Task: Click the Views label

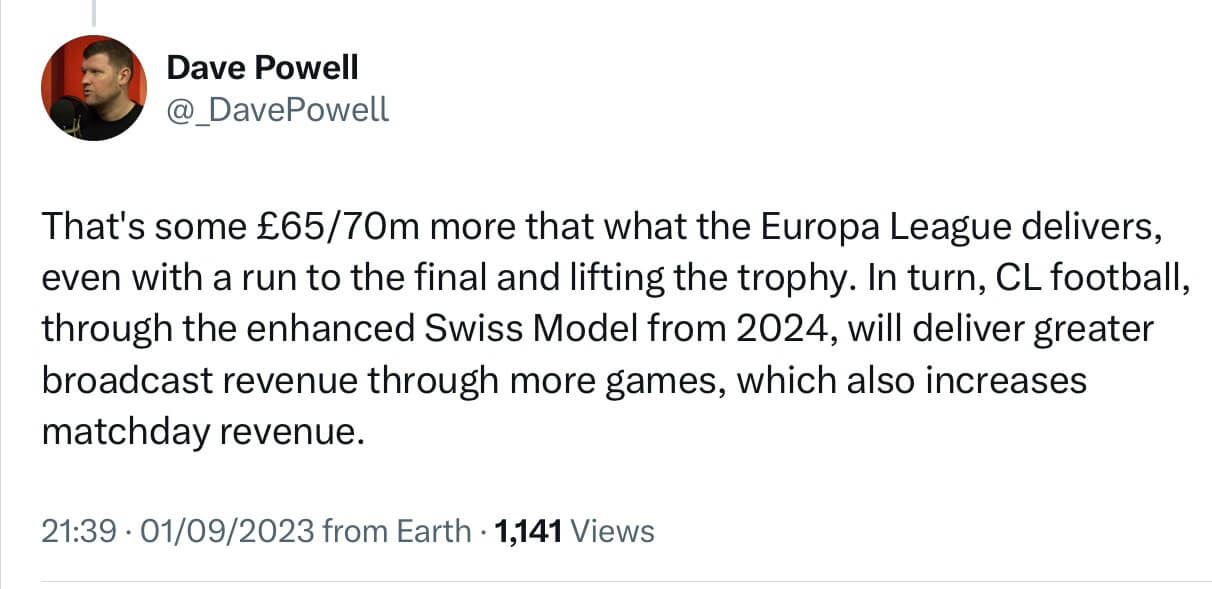Action: click(x=611, y=531)
